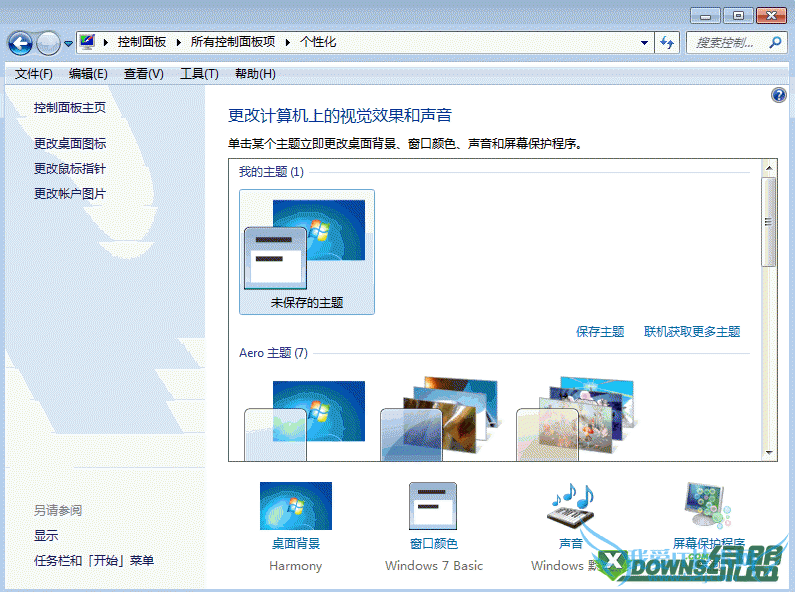Click 联机获取更多主题 link
The width and height of the screenshot is (795, 592).
click(692, 332)
